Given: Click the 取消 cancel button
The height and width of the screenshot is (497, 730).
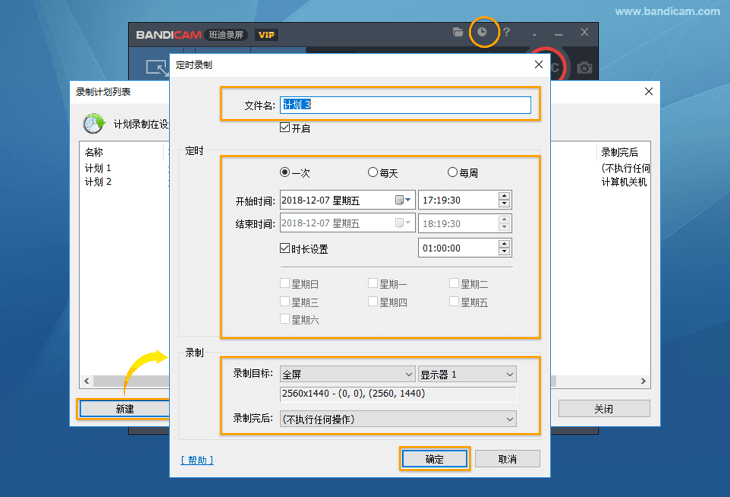Looking at the screenshot, I should pyautogui.click(x=507, y=459).
